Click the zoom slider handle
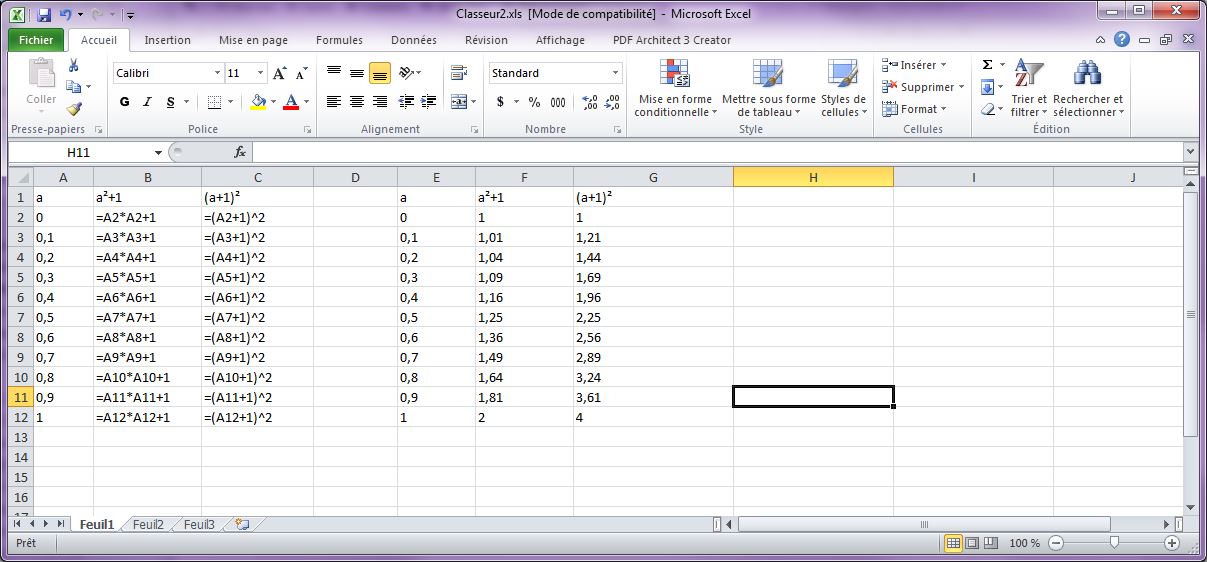The width and height of the screenshot is (1207, 562). coord(1114,542)
